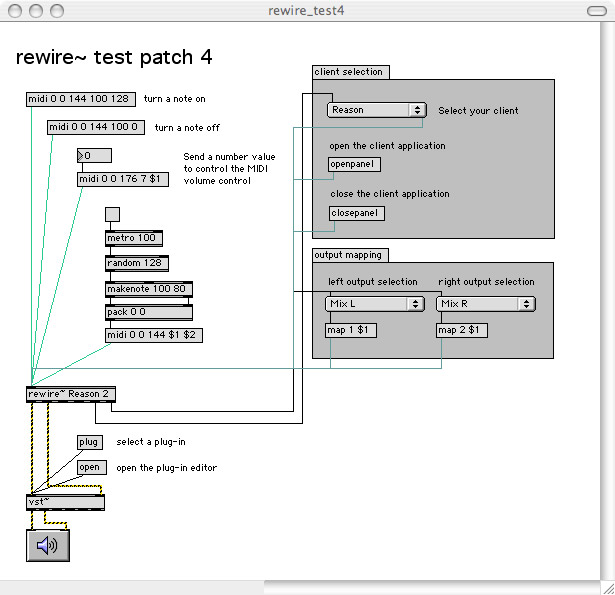Click the plug message box

coord(90,442)
